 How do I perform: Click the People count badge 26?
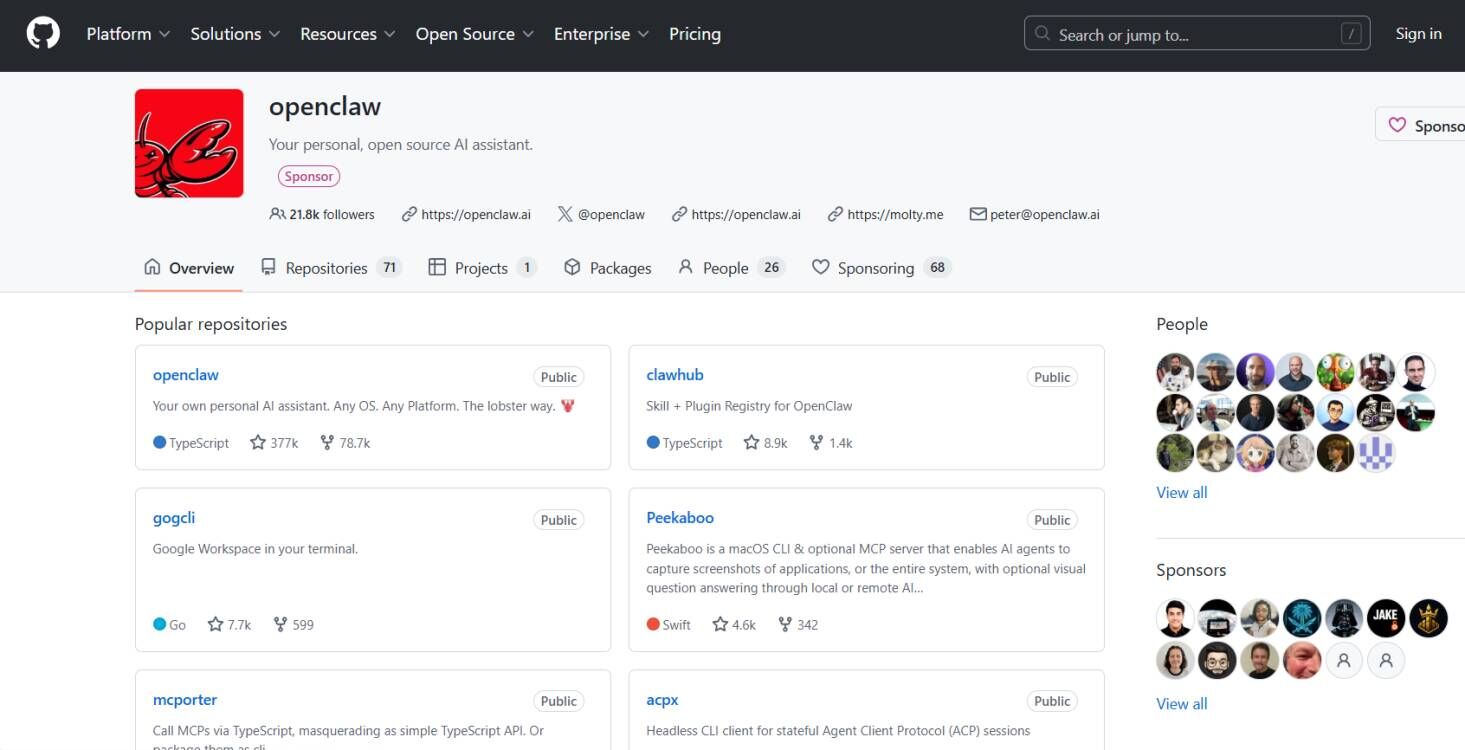tap(771, 268)
